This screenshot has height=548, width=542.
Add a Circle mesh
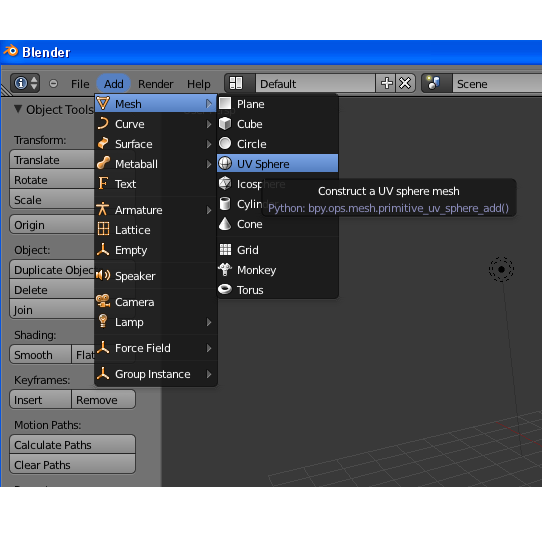tap(277, 144)
